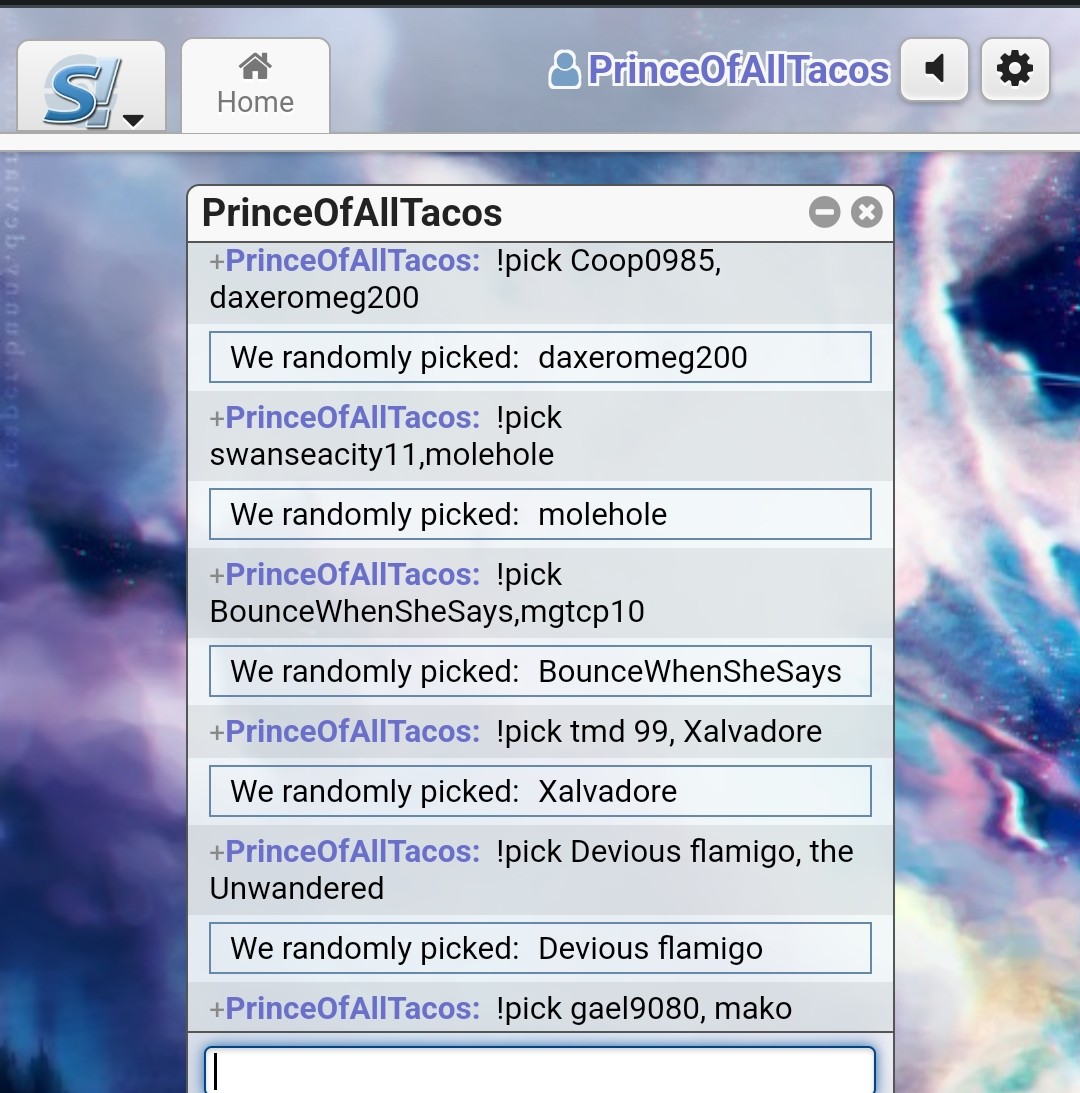The width and height of the screenshot is (1080, 1093).
Task: Select the 'We randomly picked: molehole' result box
Action: coord(540,514)
